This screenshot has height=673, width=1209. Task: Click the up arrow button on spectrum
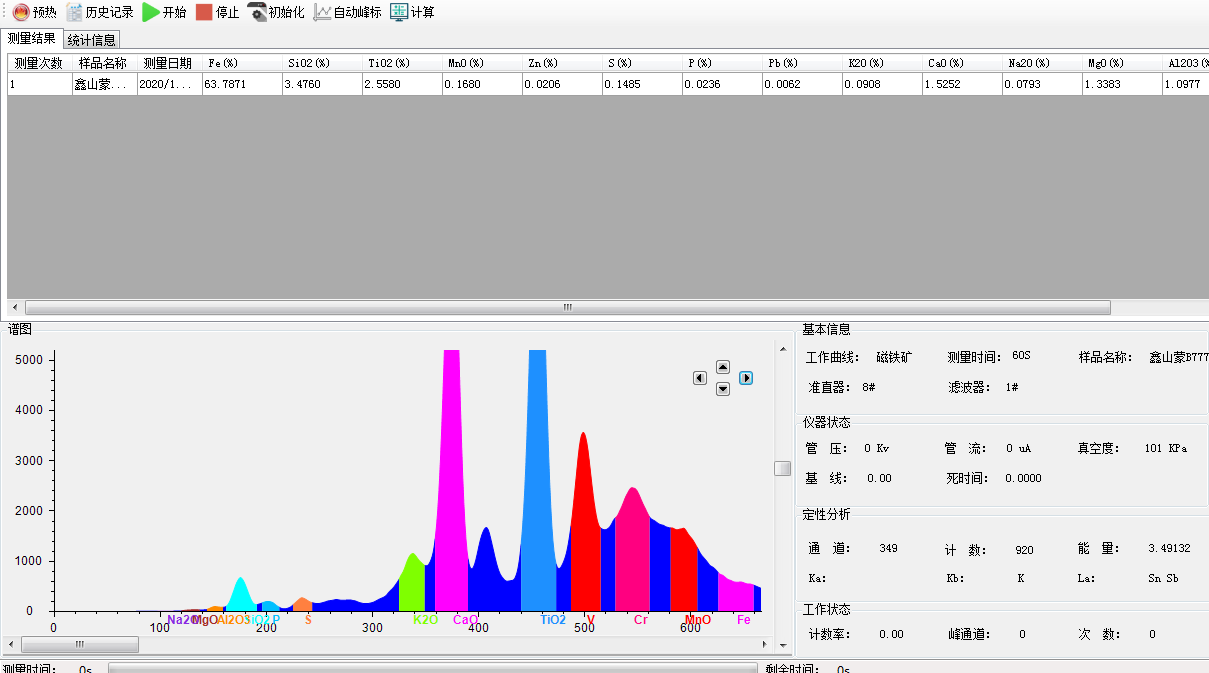point(723,367)
